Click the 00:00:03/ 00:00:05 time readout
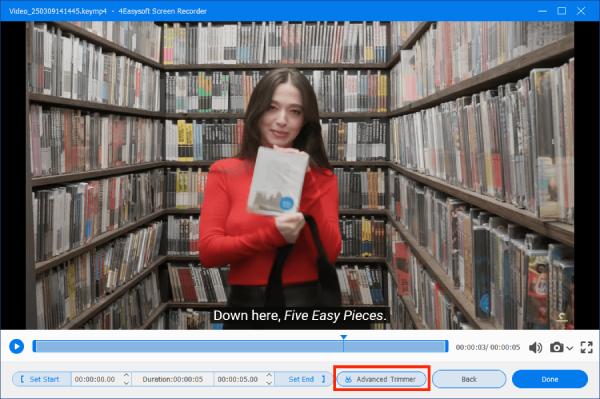This screenshot has height=399, width=600. coord(488,347)
